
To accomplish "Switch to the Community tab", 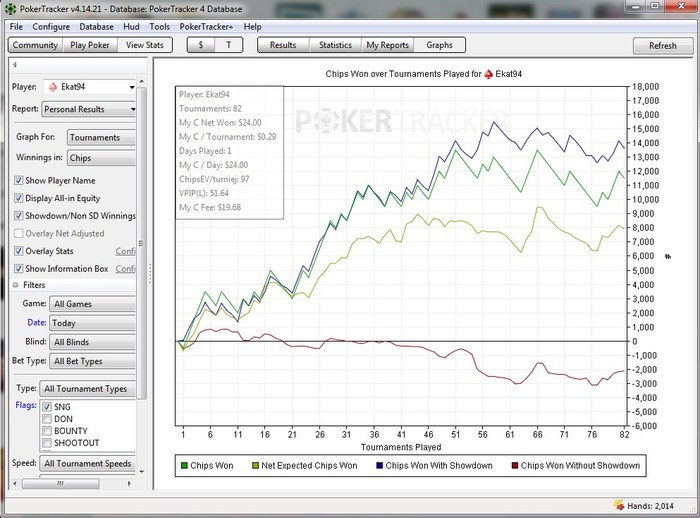I will pyautogui.click(x=35, y=45).
